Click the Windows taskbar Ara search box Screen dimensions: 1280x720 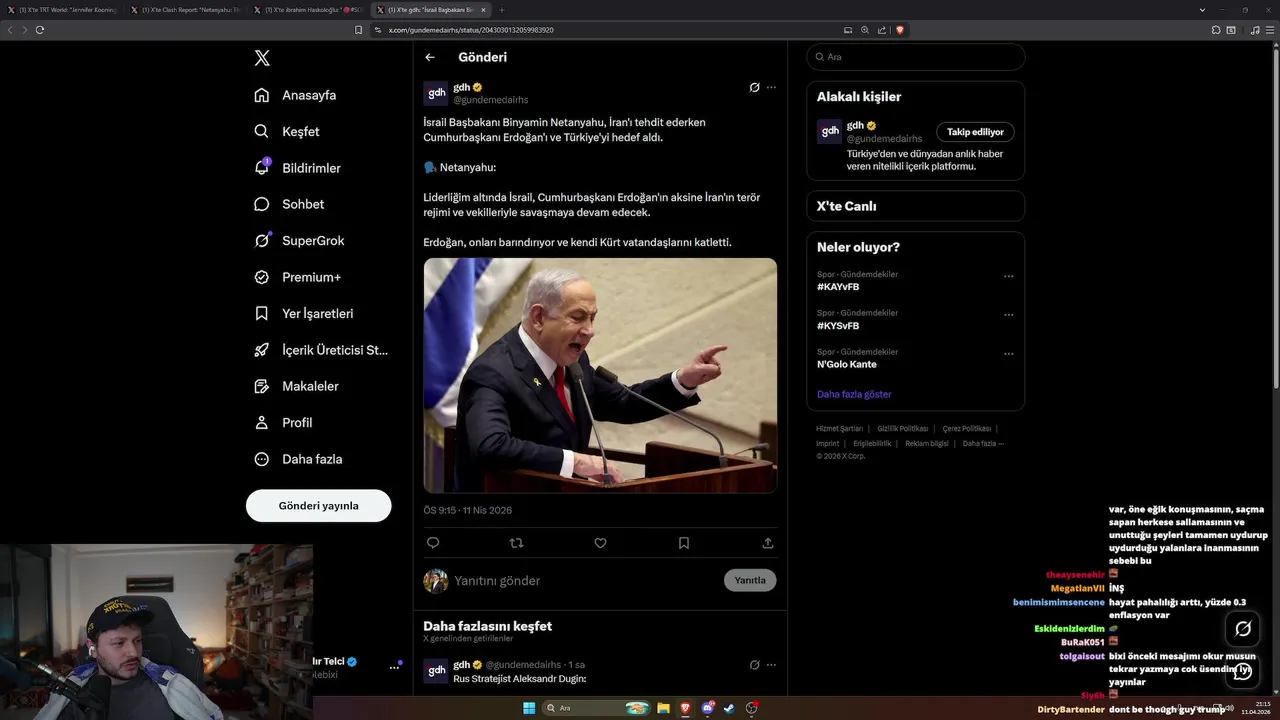(596, 708)
